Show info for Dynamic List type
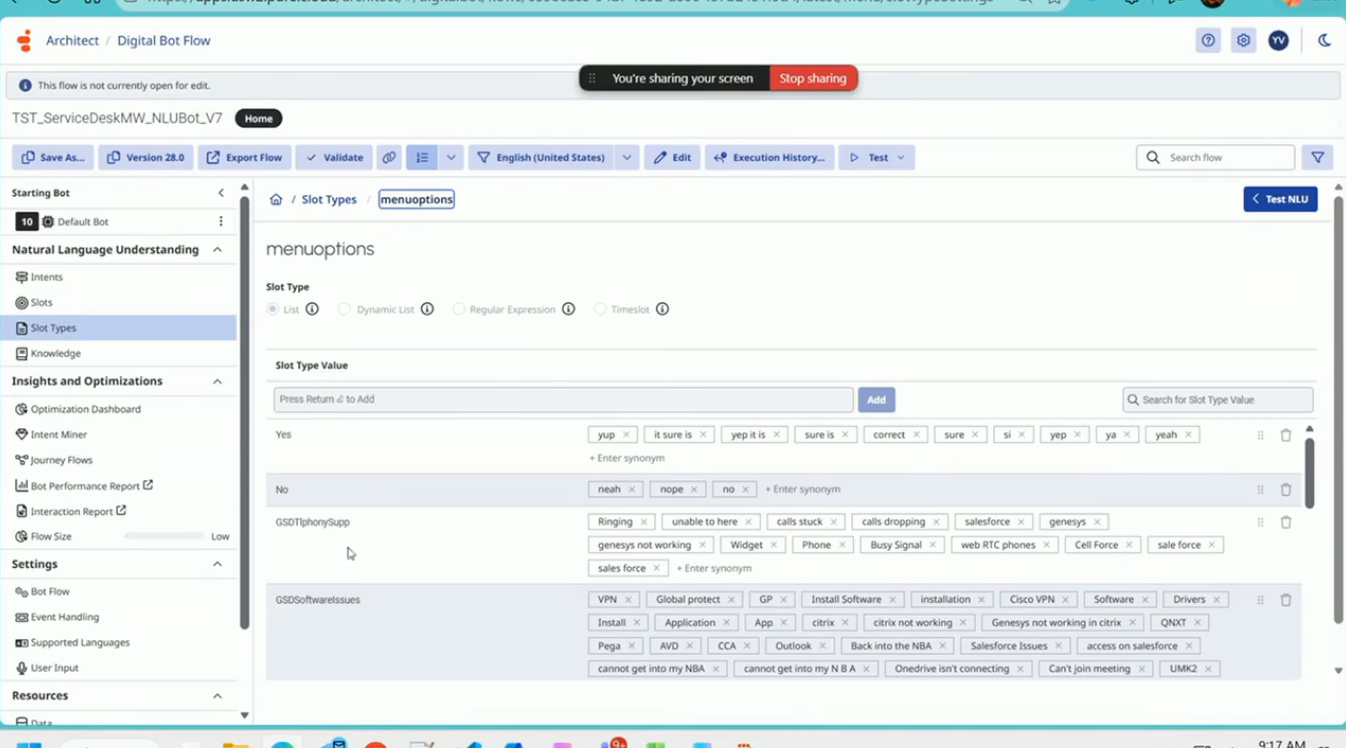The width and height of the screenshot is (1346, 748). tap(427, 309)
